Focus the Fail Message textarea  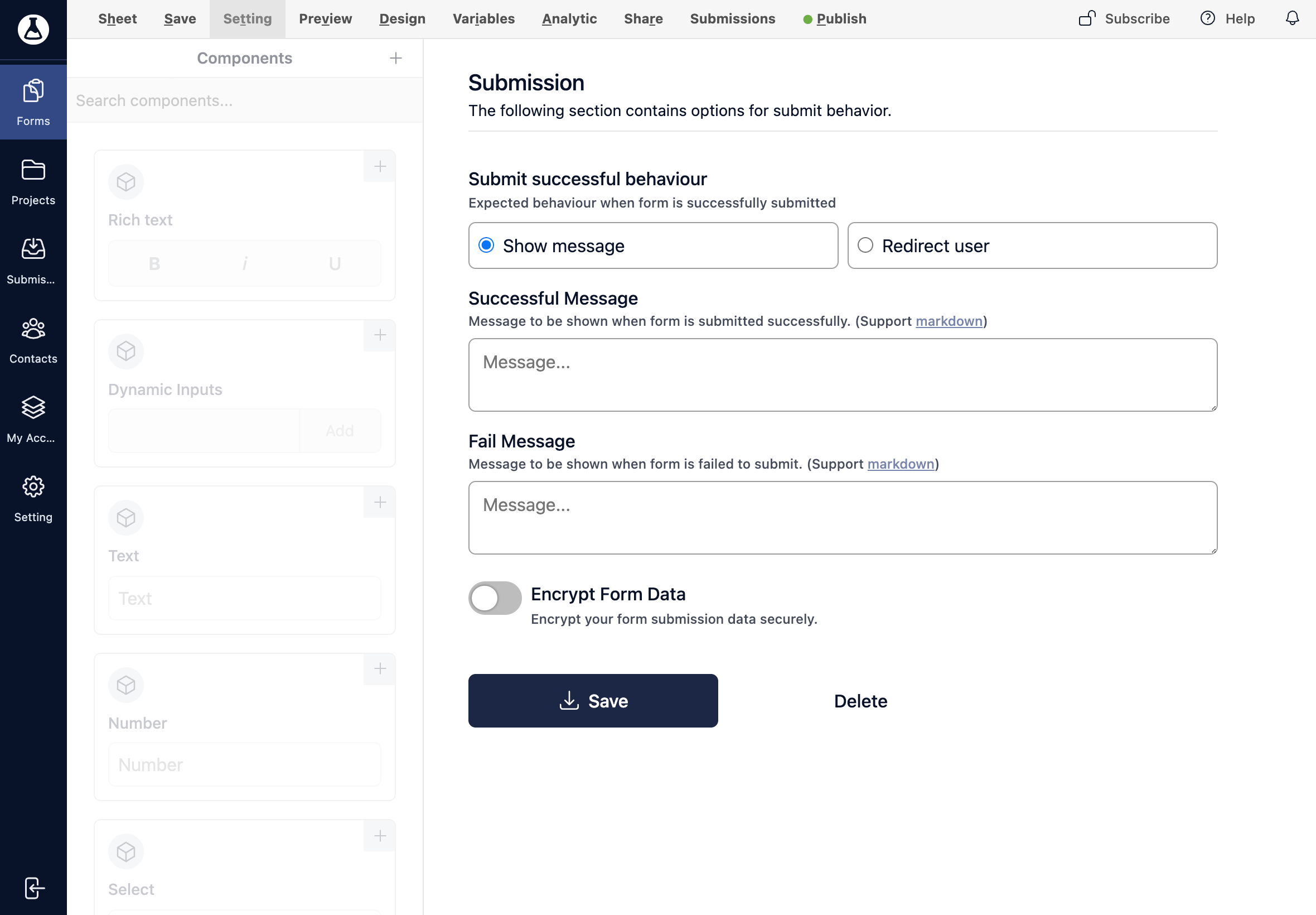point(843,518)
